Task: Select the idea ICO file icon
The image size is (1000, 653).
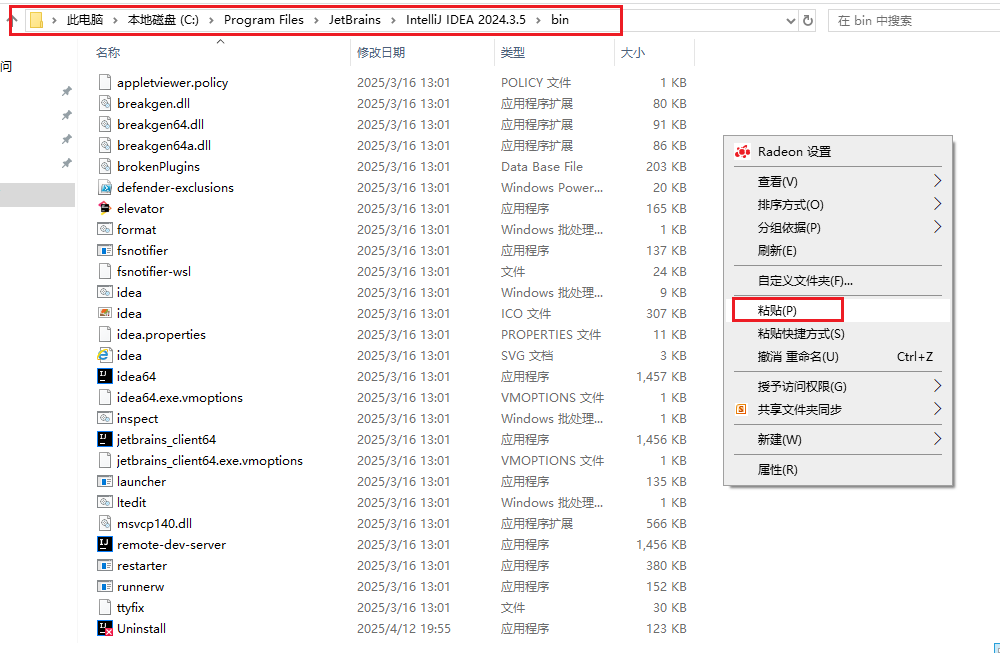Action: tap(105, 313)
